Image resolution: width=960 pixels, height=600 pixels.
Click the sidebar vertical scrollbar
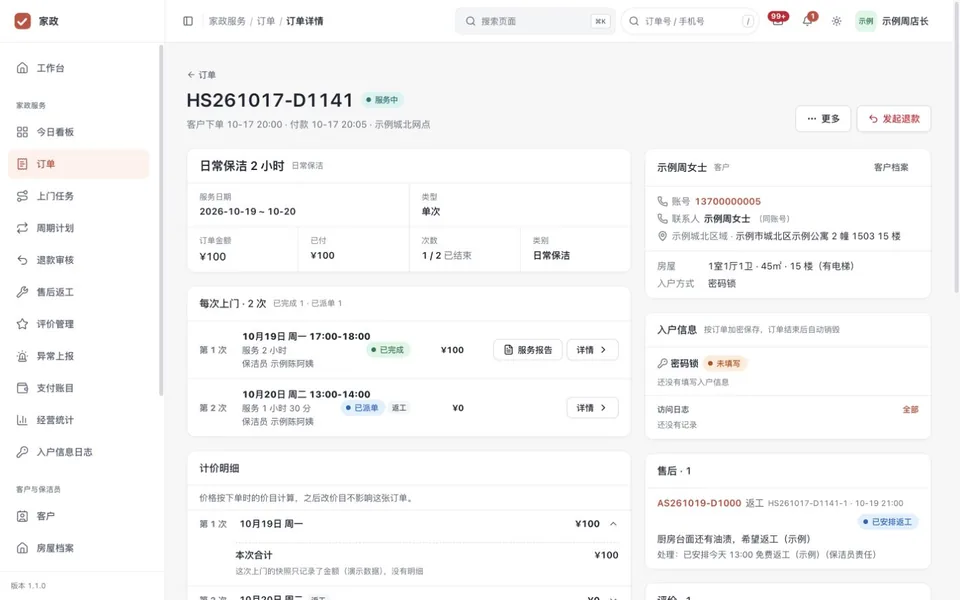tap(161, 220)
